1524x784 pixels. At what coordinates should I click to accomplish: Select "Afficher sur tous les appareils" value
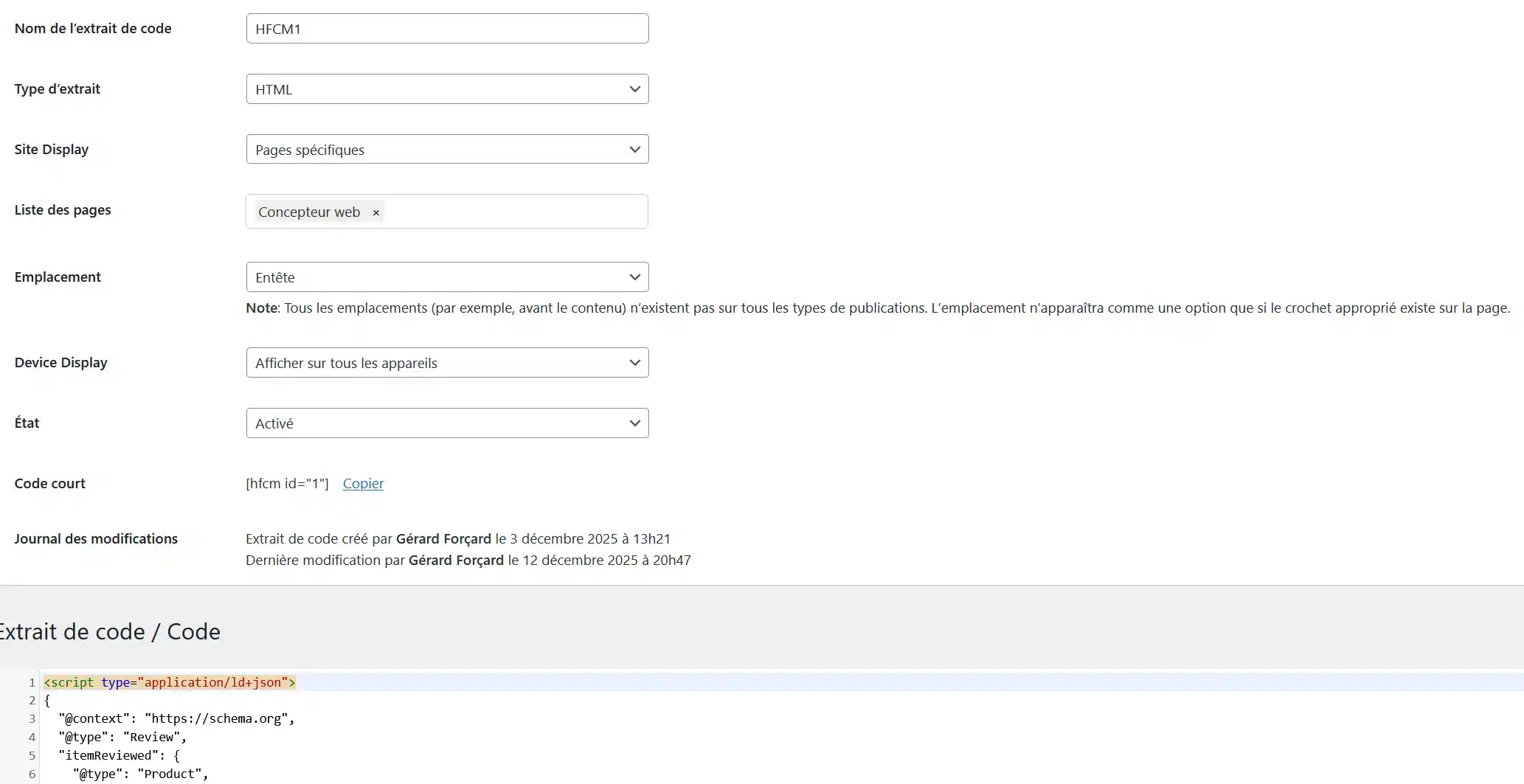pos(446,362)
